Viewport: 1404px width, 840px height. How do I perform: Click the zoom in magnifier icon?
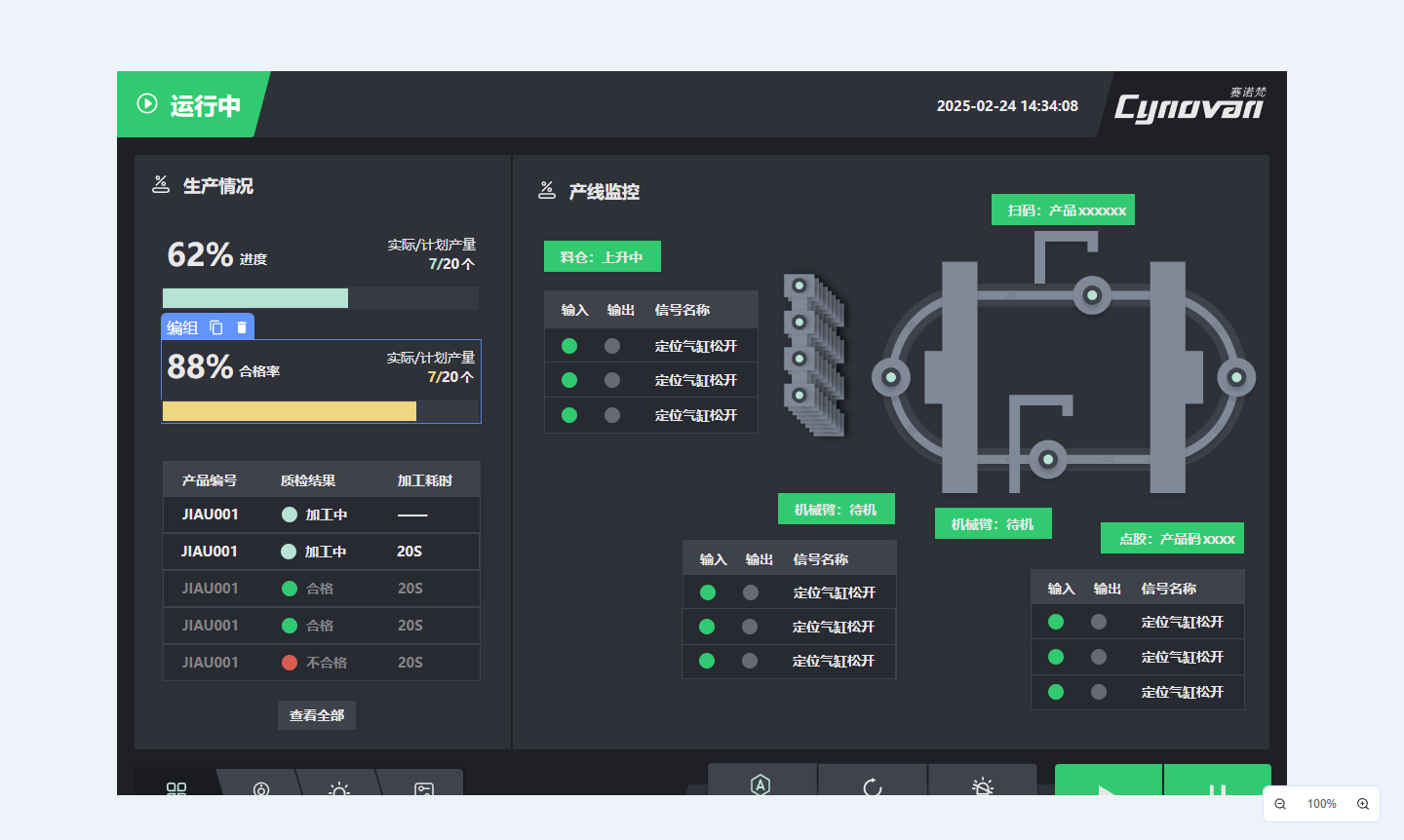pyautogui.click(x=1363, y=804)
